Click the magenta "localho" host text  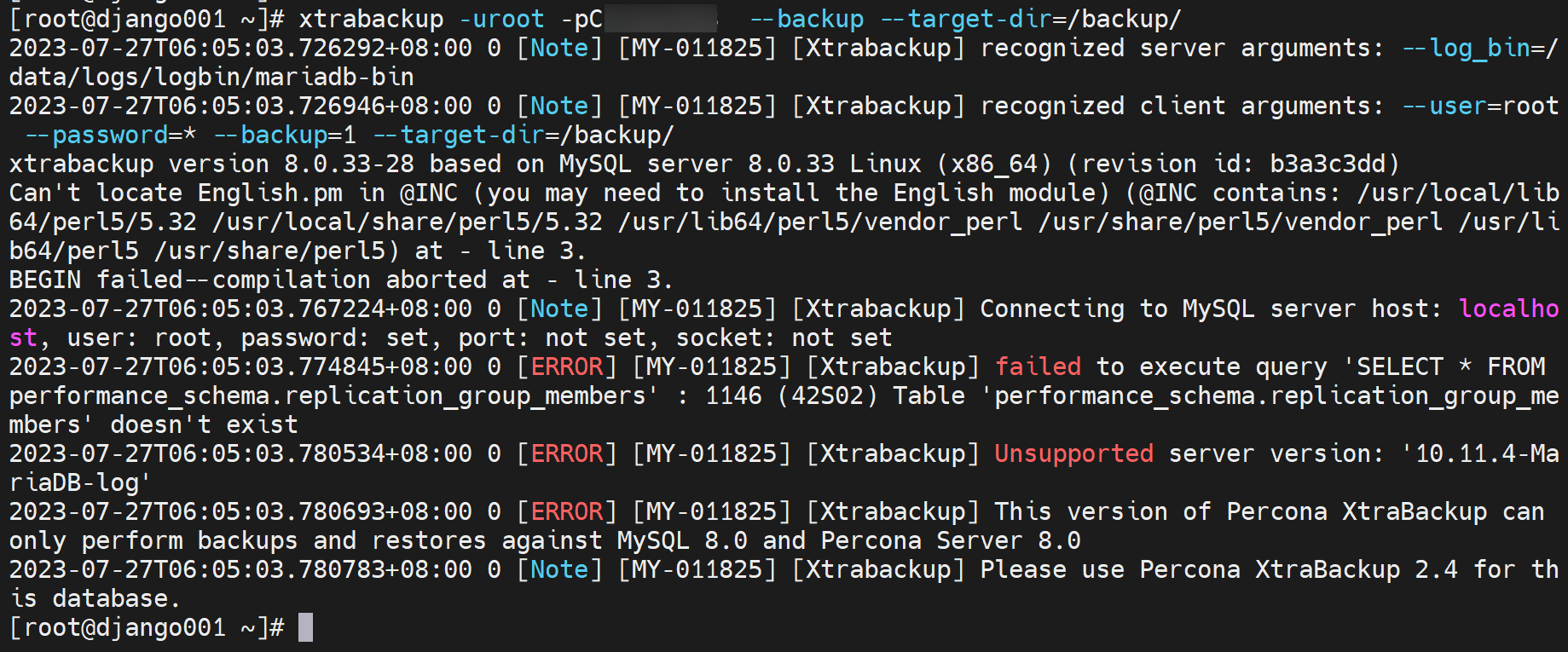1508,309
